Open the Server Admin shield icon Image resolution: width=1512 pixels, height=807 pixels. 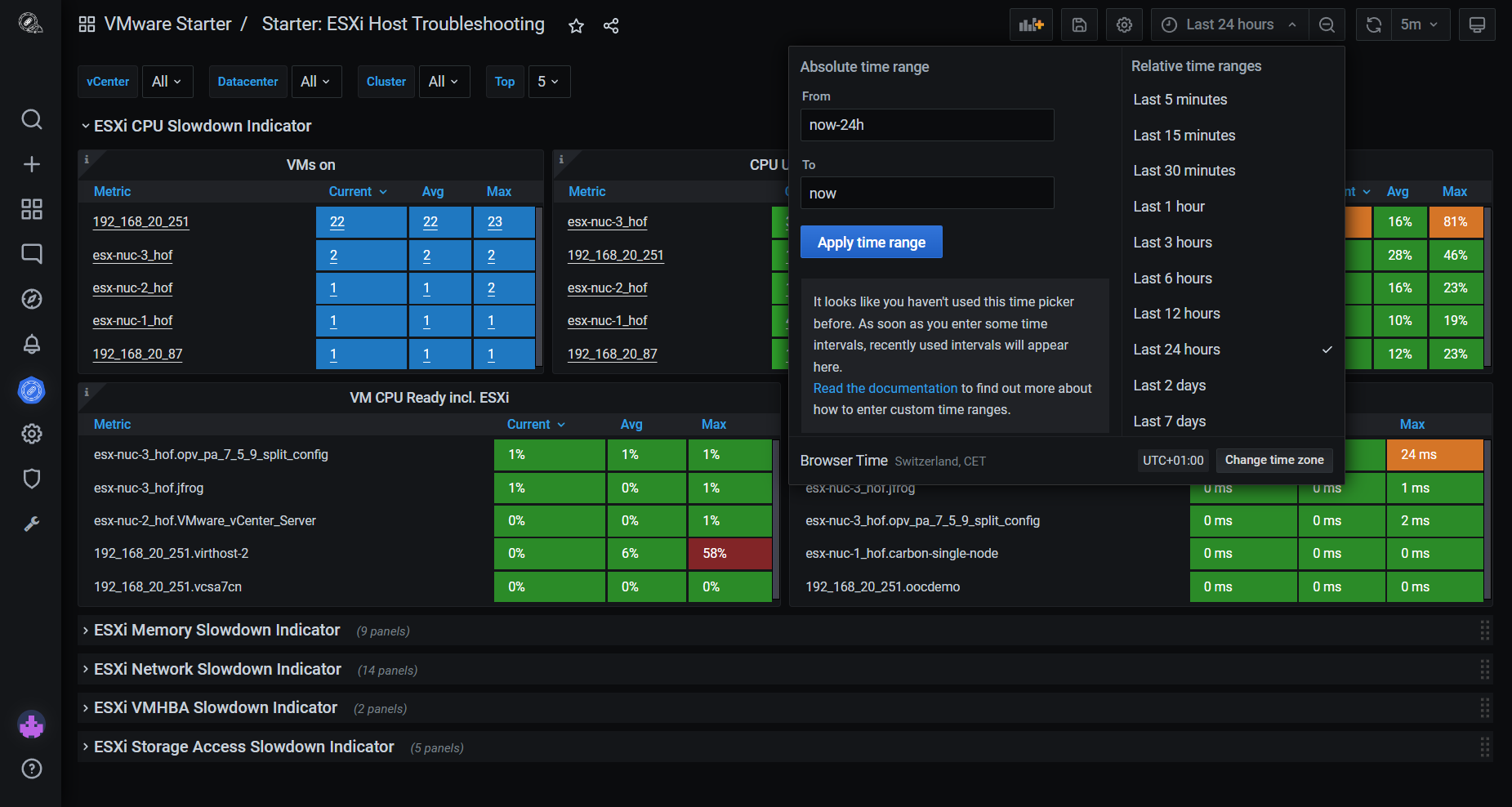[x=31, y=479]
